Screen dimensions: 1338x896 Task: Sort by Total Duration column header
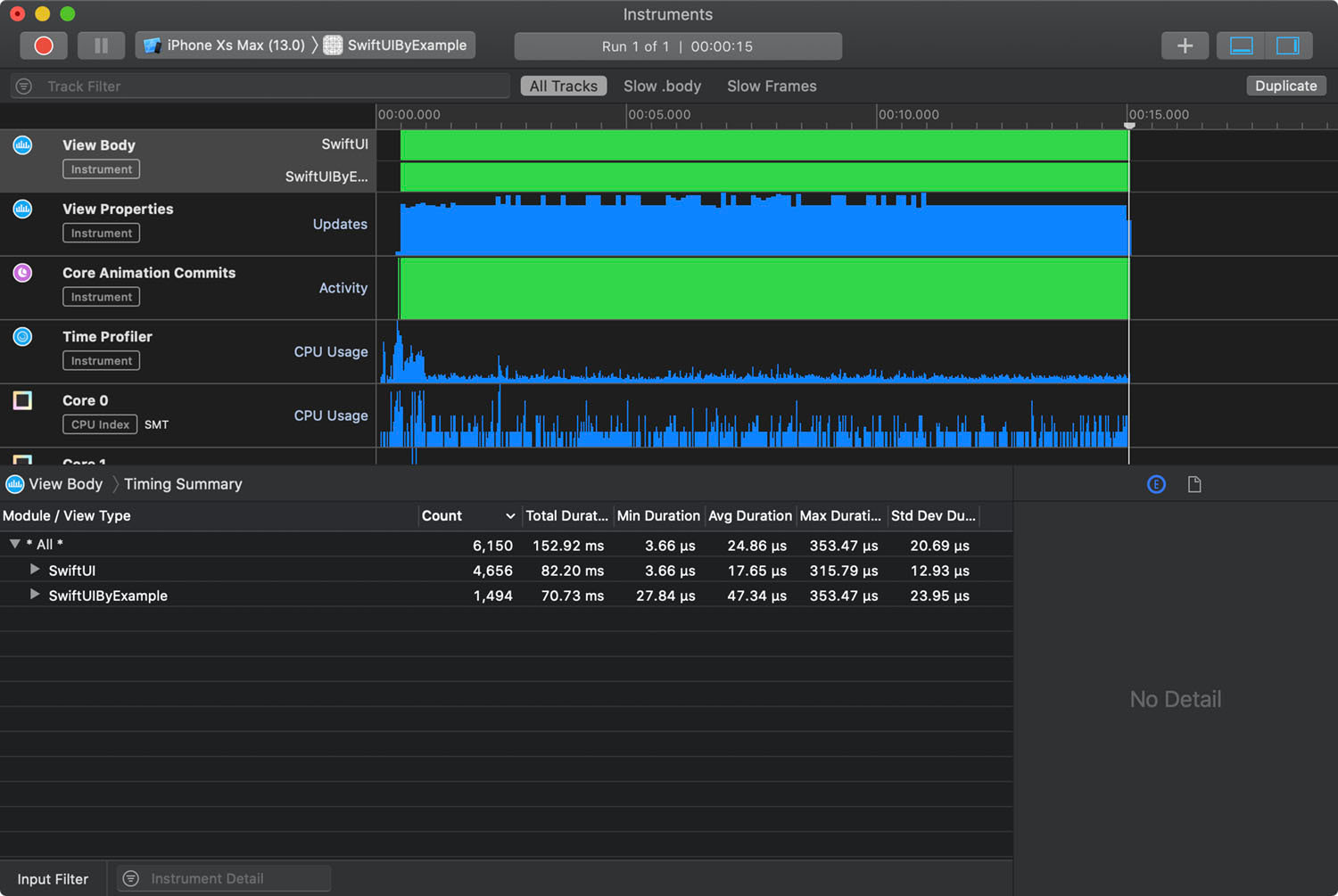coord(567,516)
